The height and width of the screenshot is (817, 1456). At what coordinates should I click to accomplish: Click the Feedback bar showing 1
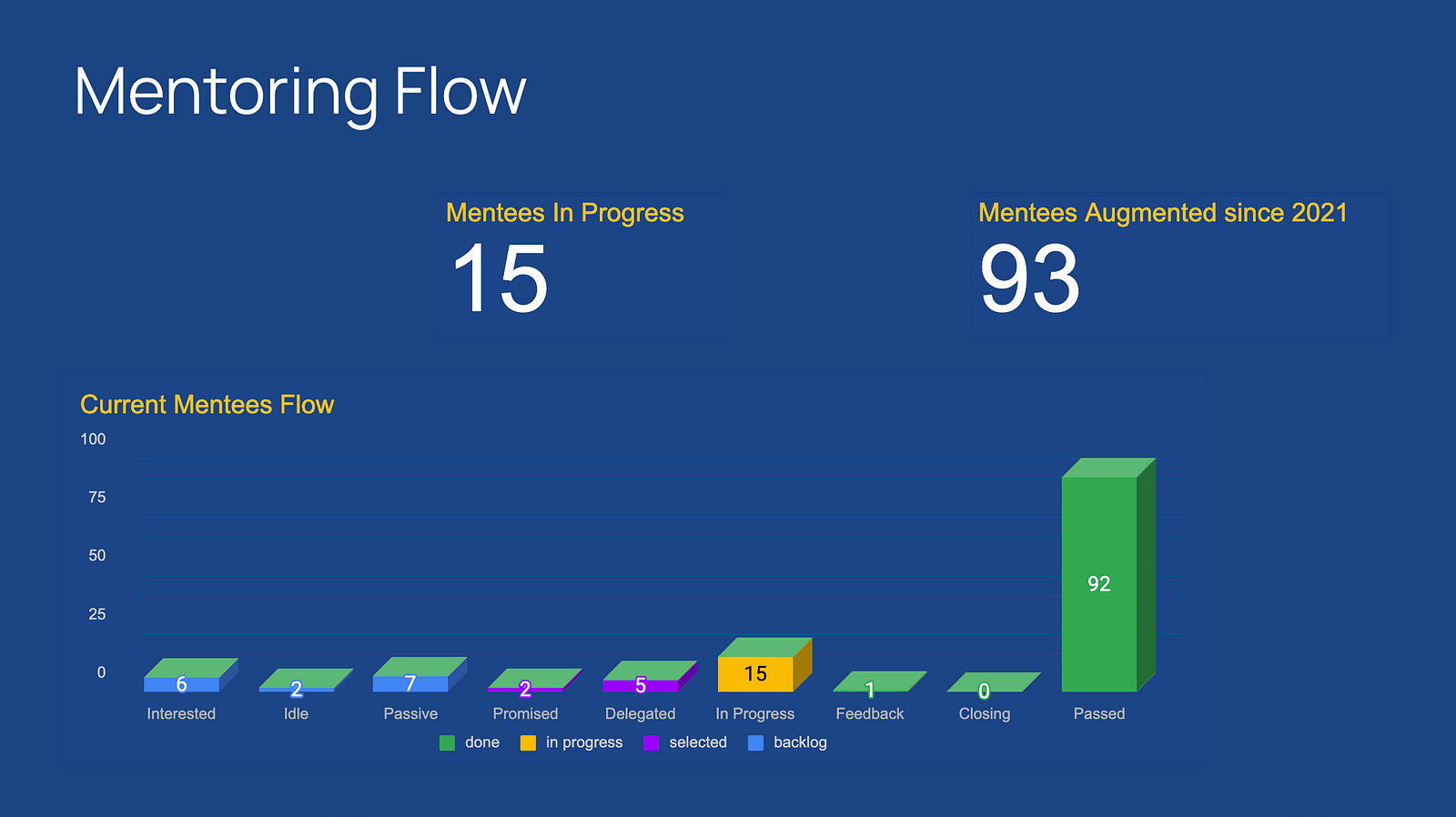pyautogui.click(x=879, y=681)
